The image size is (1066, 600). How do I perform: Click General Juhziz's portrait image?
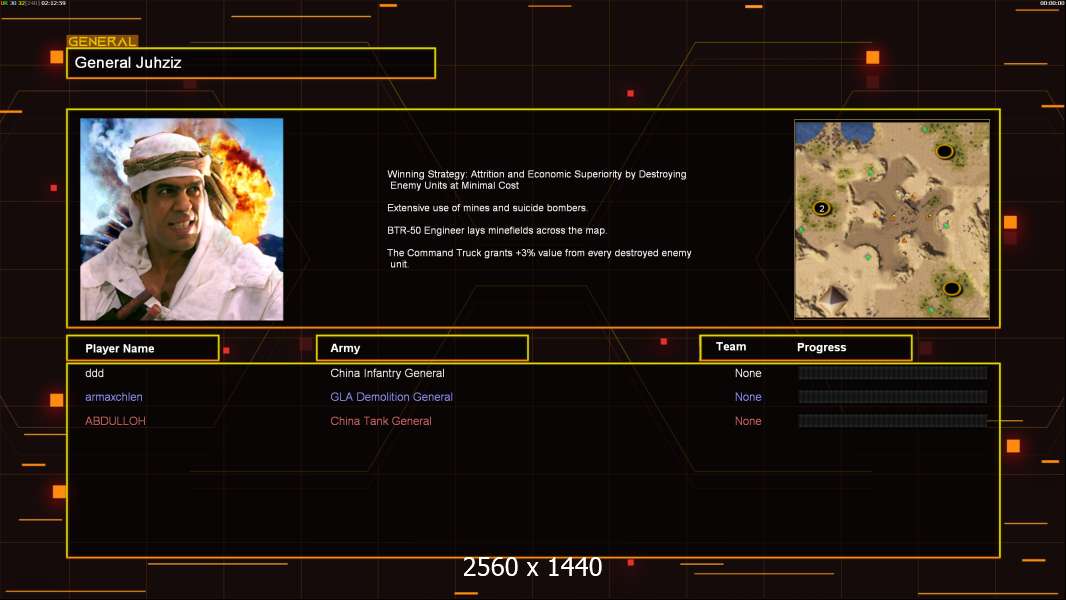(x=181, y=219)
